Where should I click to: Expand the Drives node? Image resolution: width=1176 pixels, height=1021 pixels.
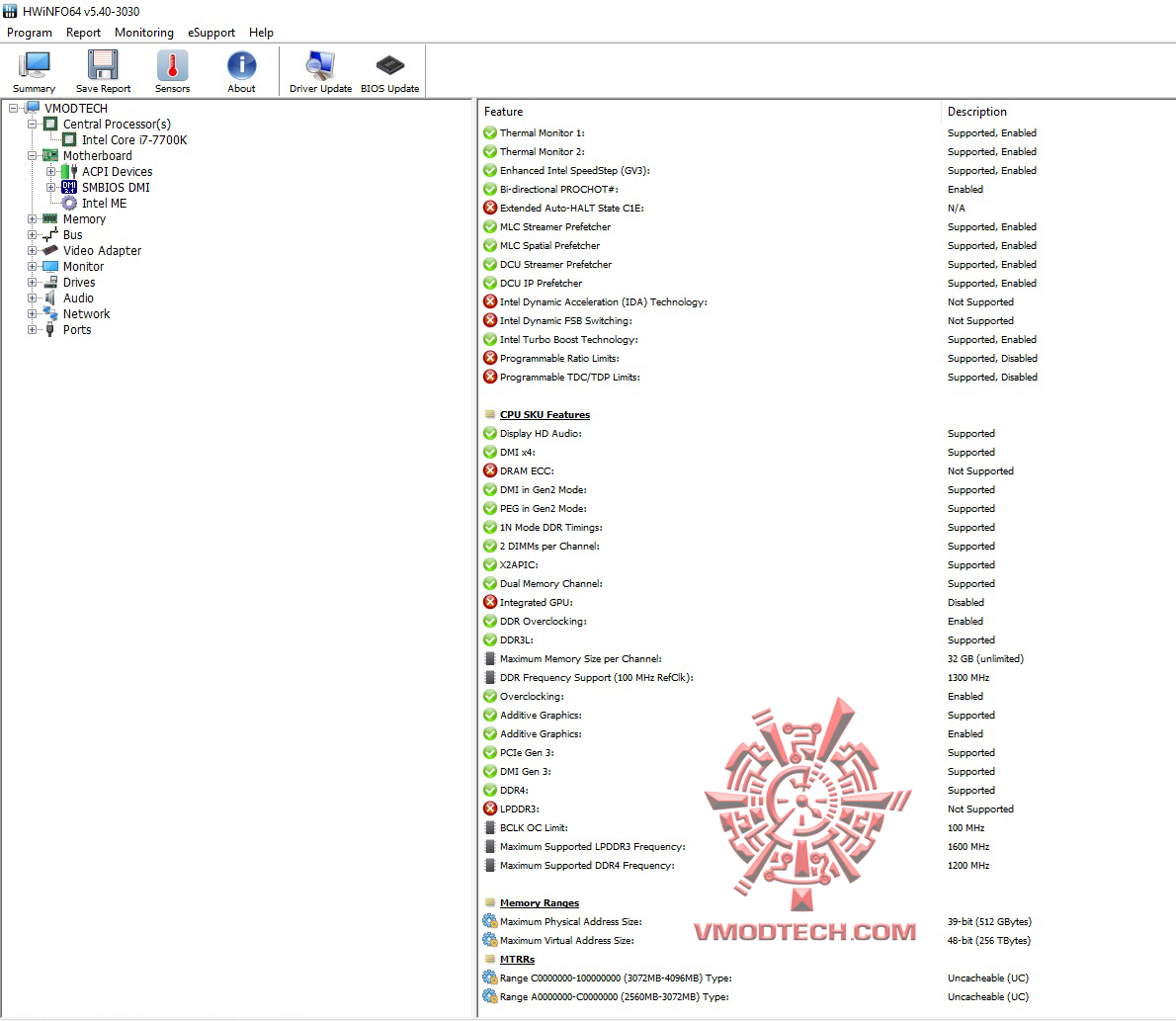32,282
